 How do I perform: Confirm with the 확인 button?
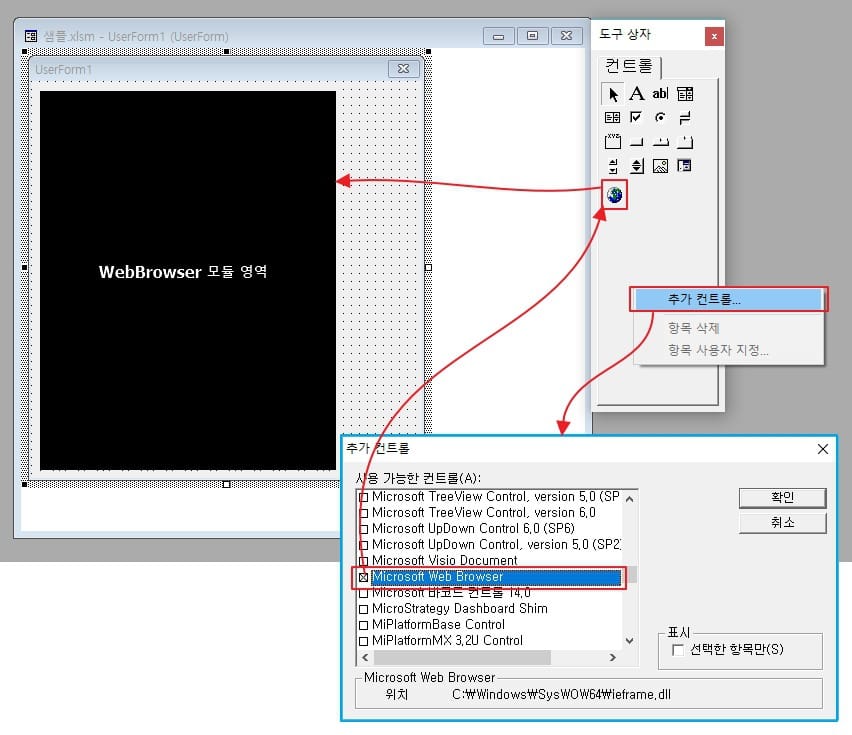(782, 498)
